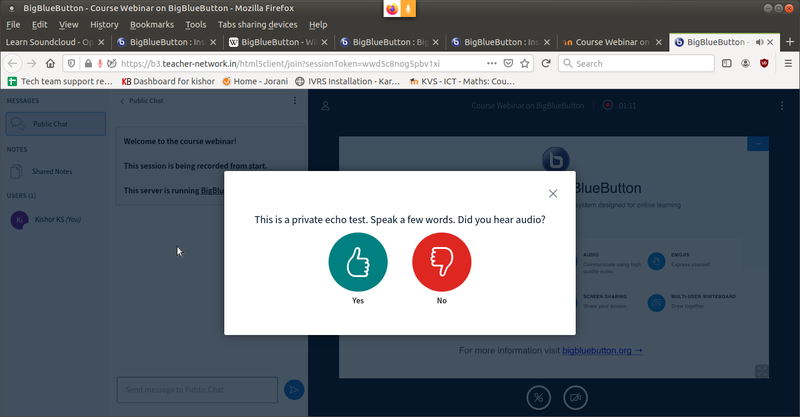Go back to the previous page
The height and width of the screenshot is (417, 800).
[13, 63]
